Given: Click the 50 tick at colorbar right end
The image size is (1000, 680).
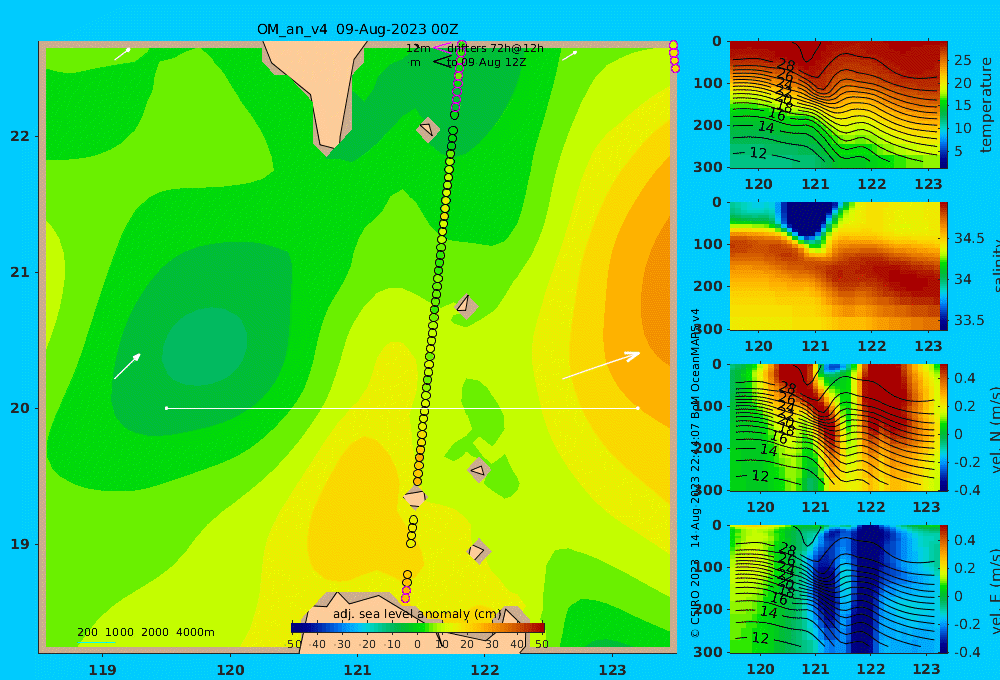Looking at the screenshot, I should coord(541,644).
